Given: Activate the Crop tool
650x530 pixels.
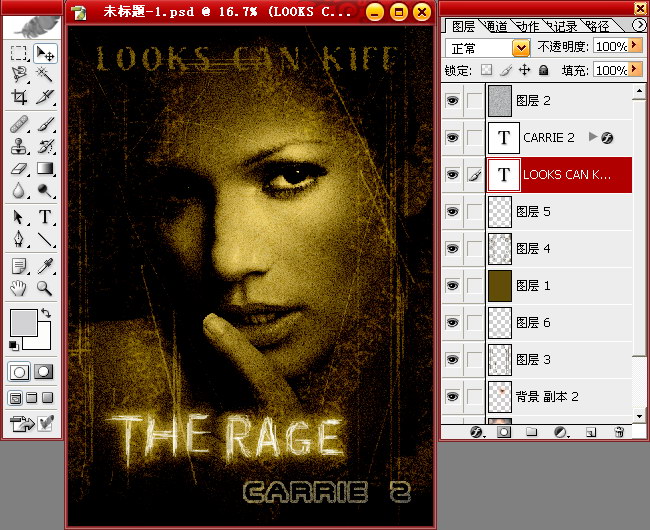Looking at the screenshot, I should tap(18, 97).
